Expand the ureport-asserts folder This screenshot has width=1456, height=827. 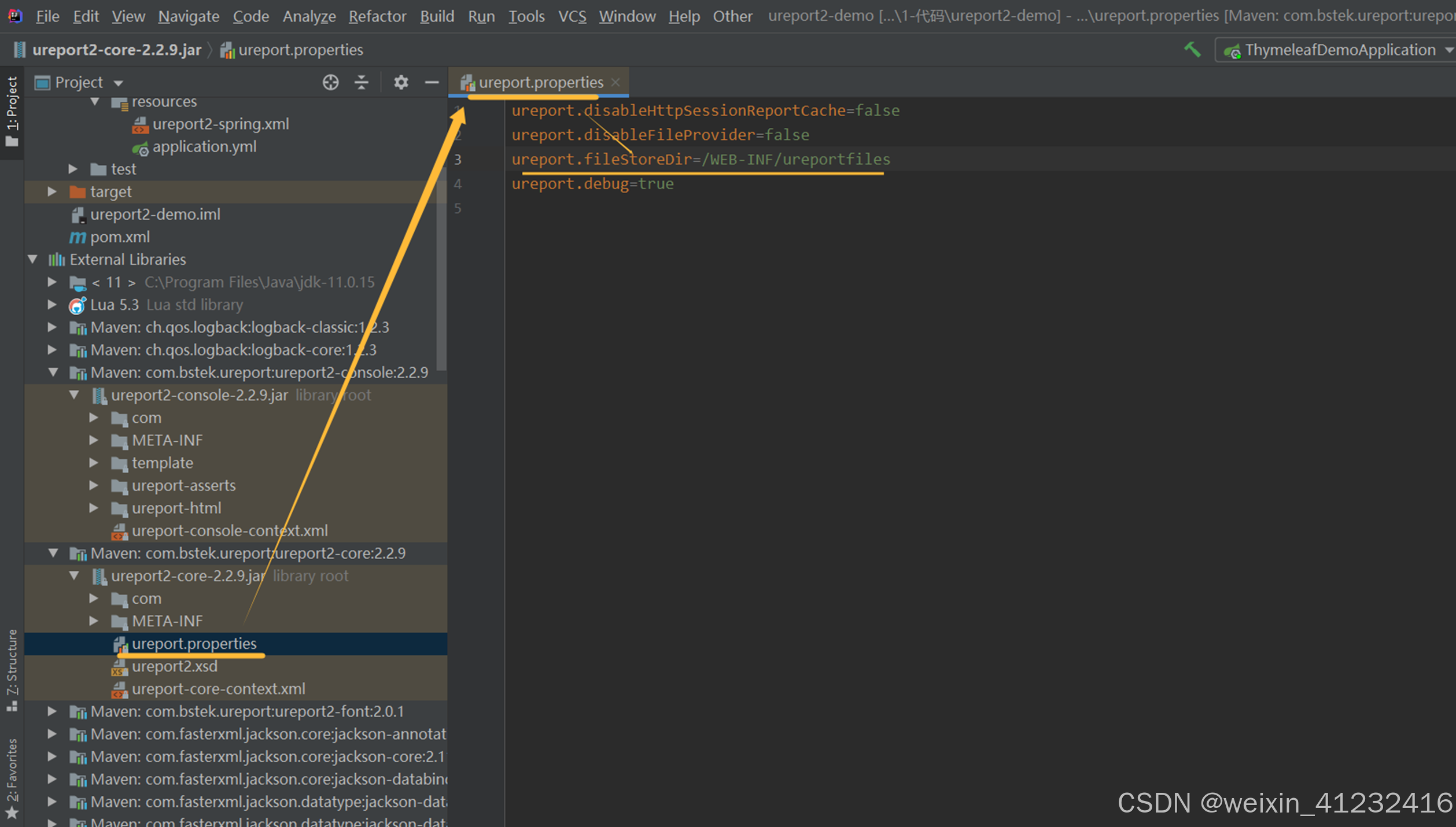click(94, 485)
